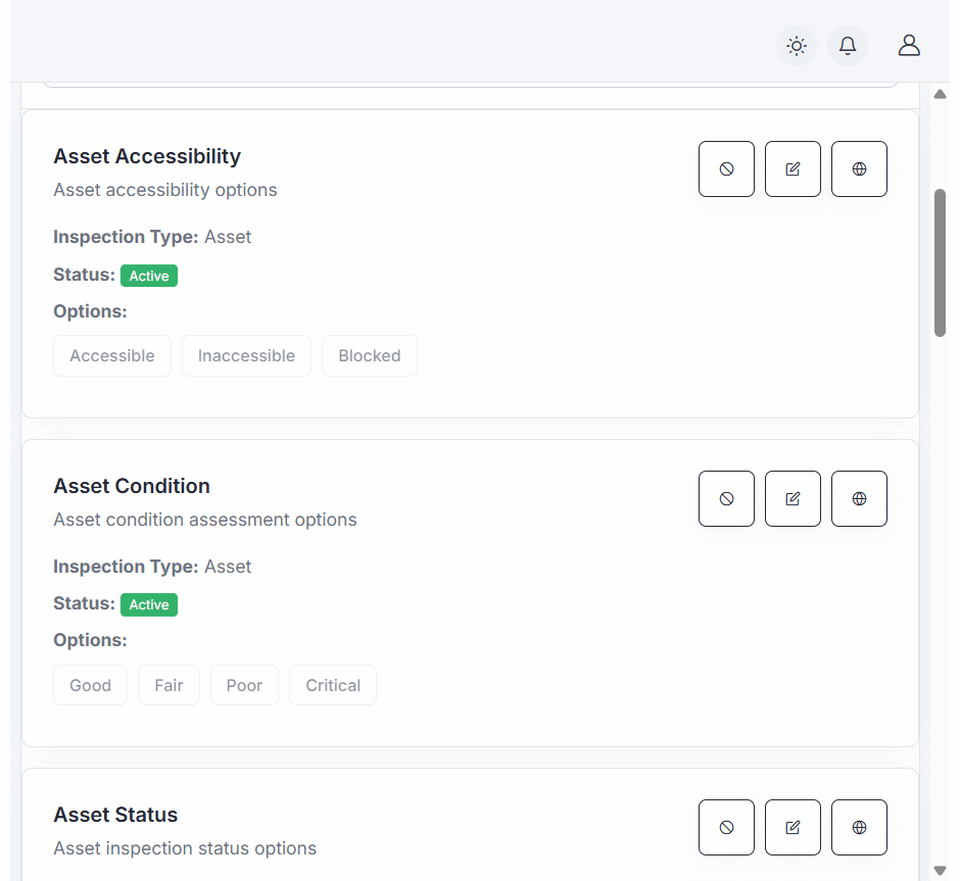Open Asset Condition globe translations icon
This screenshot has width=960, height=881.
(859, 498)
